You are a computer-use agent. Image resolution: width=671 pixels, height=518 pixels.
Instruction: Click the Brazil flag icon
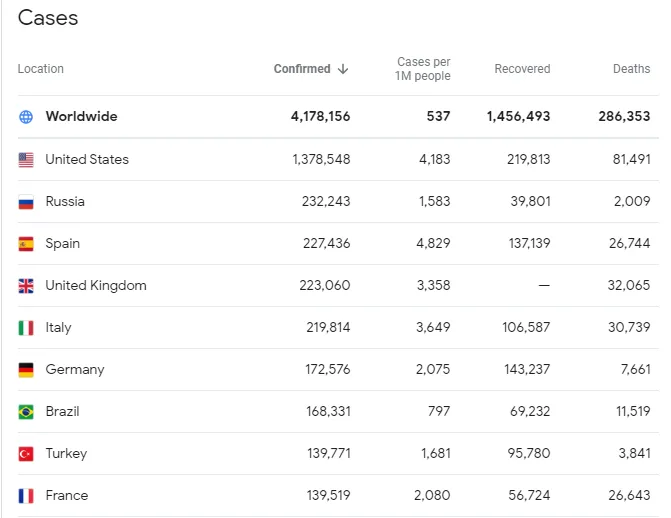(x=26, y=412)
